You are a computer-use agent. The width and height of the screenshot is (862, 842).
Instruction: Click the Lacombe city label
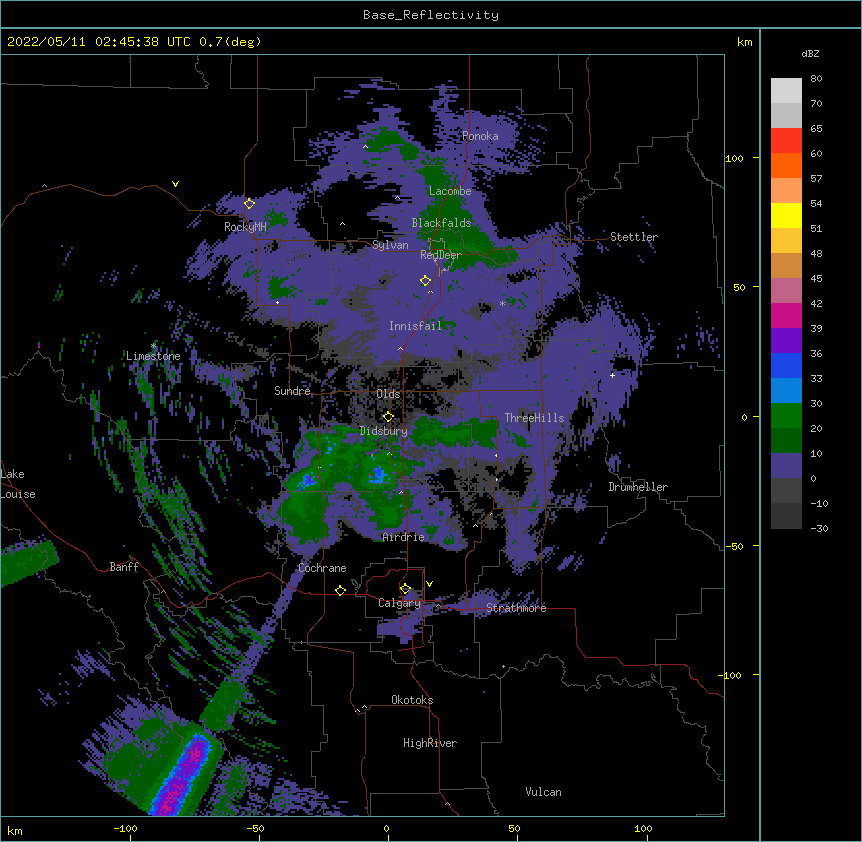pyautogui.click(x=450, y=191)
